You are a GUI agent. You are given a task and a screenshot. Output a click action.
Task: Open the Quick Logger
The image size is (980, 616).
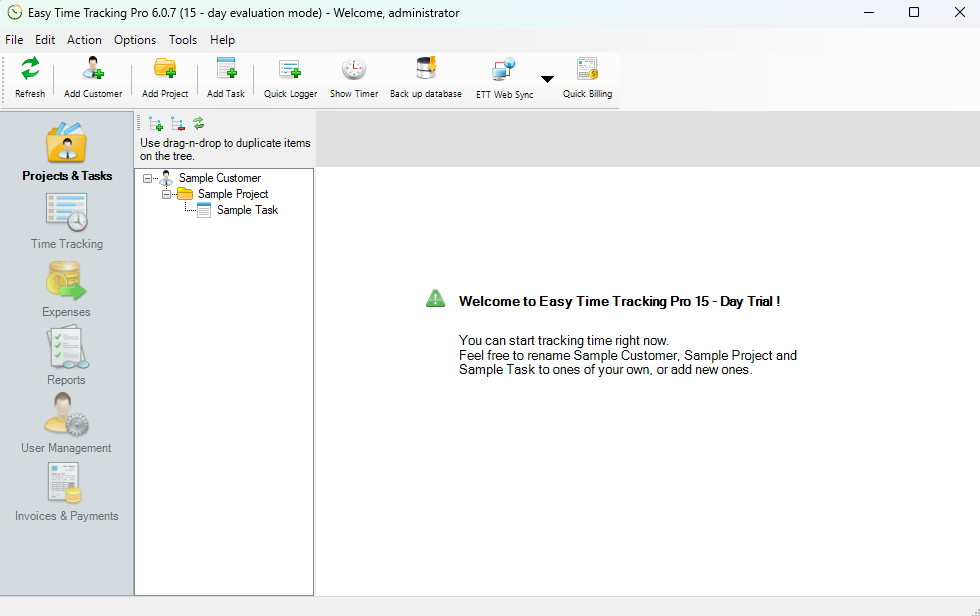pos(290,77)
